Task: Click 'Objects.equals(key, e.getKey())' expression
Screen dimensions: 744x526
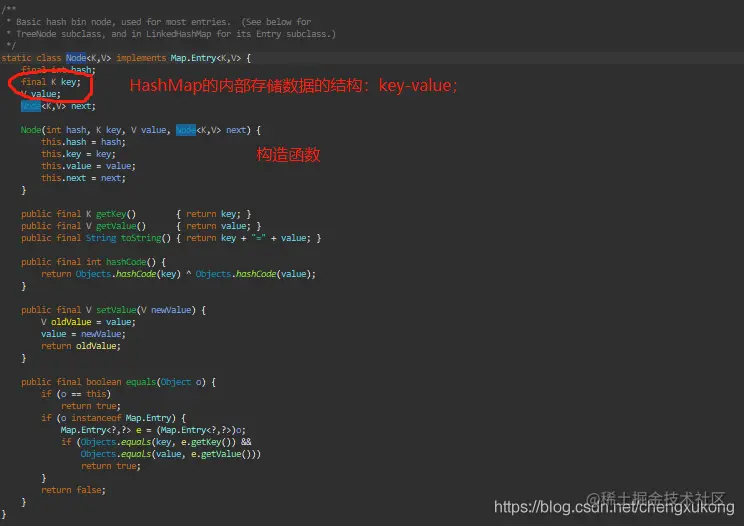Action: [x=158, y=442]
